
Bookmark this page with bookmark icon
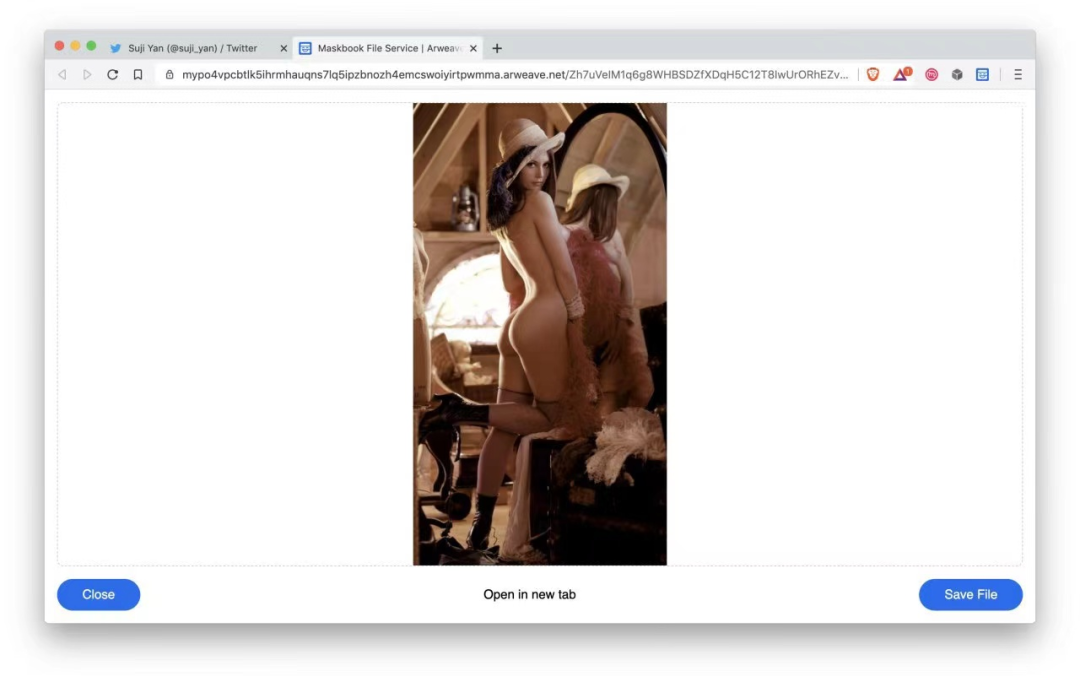(138, 74)
